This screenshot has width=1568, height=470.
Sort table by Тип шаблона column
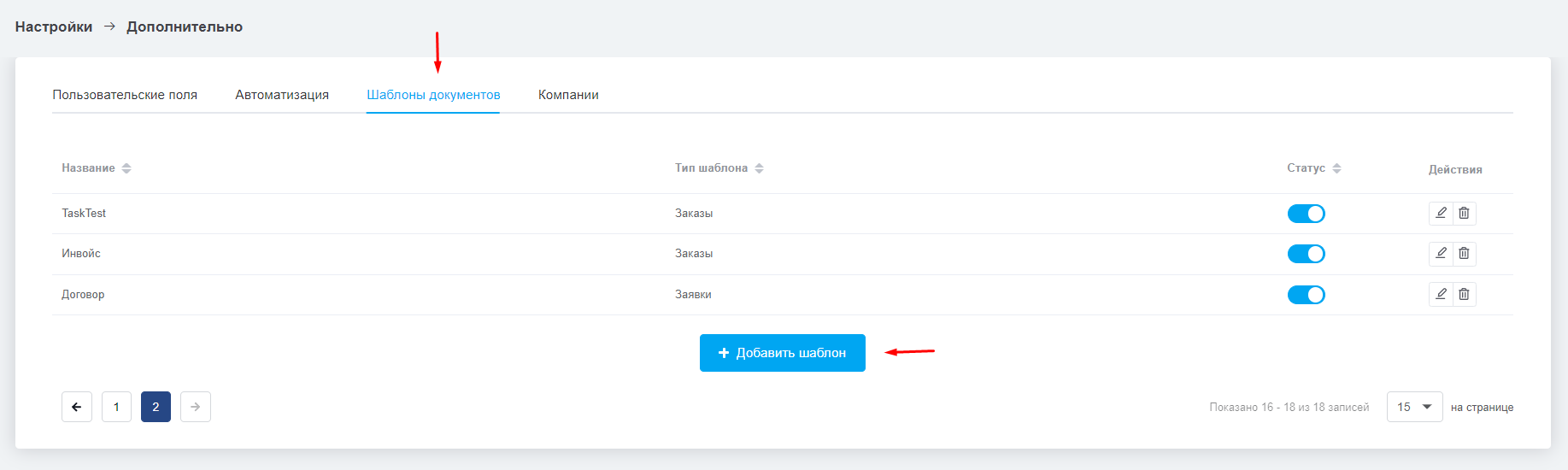[719, 168]
